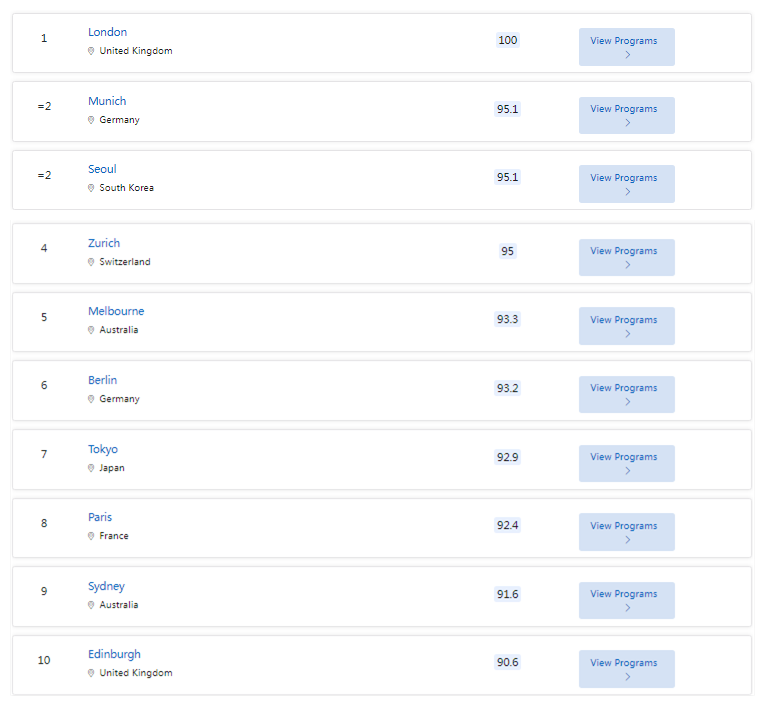Click the location pin next to Japan

[91, 468]
